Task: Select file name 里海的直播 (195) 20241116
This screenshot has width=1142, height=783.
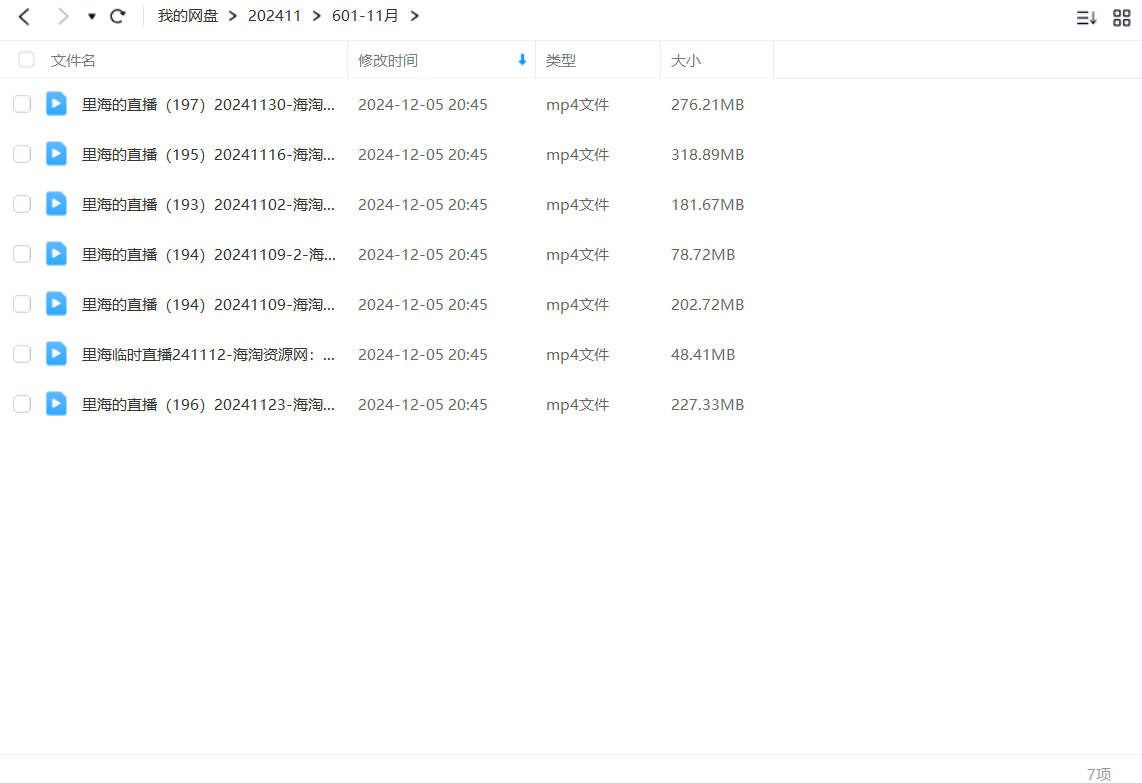Action: pyautogui.click(x=208, y=155)
